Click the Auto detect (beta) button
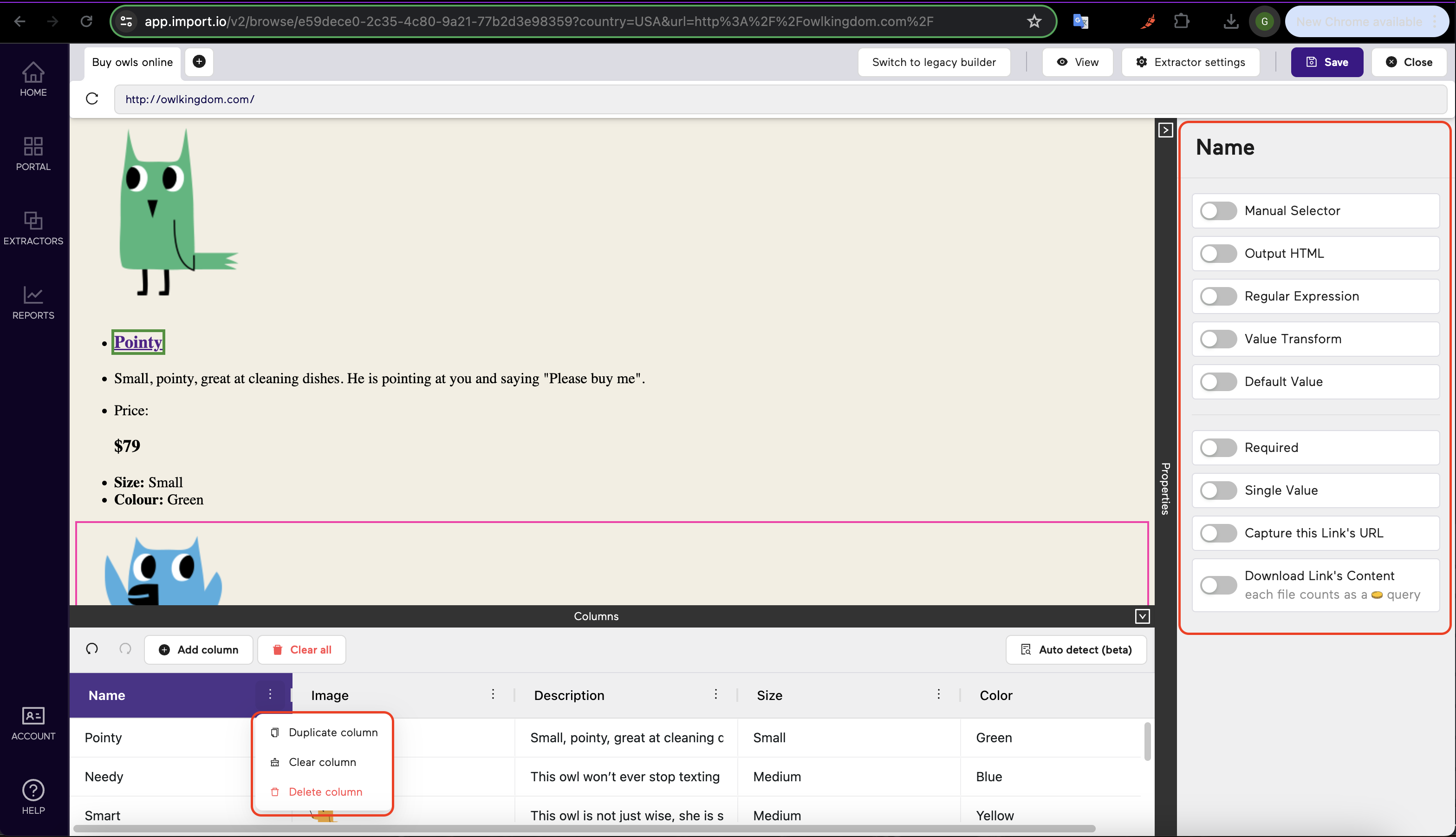 pos(1076,650)
